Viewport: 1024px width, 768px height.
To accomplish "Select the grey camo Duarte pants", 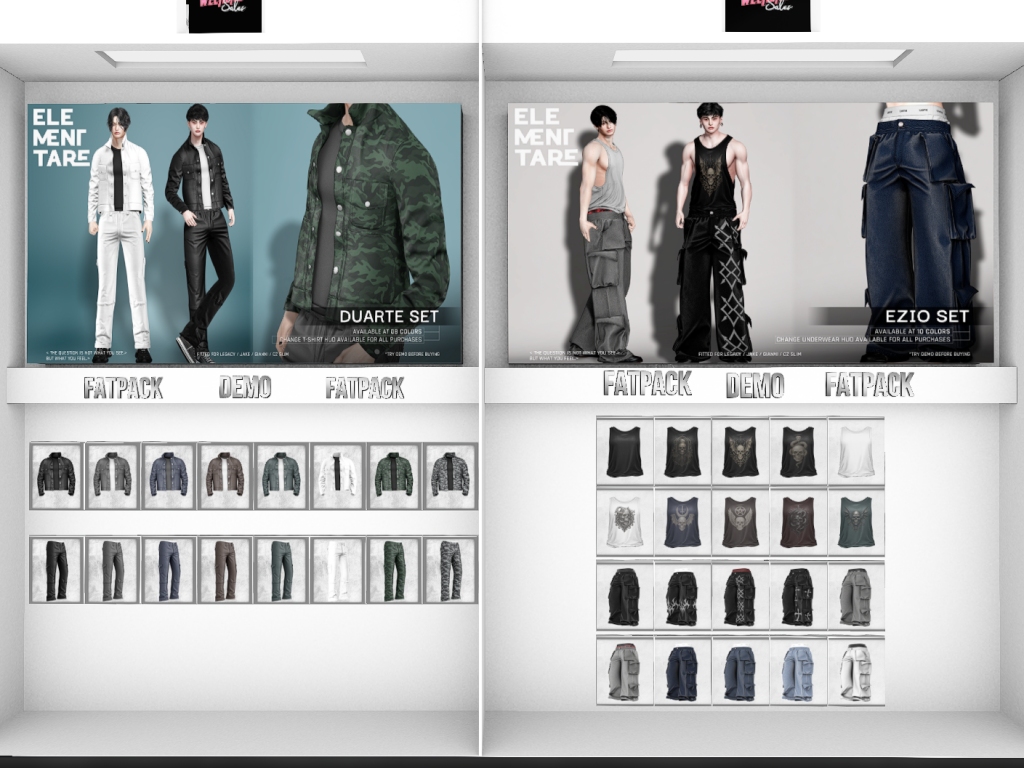I will [450, 570].
